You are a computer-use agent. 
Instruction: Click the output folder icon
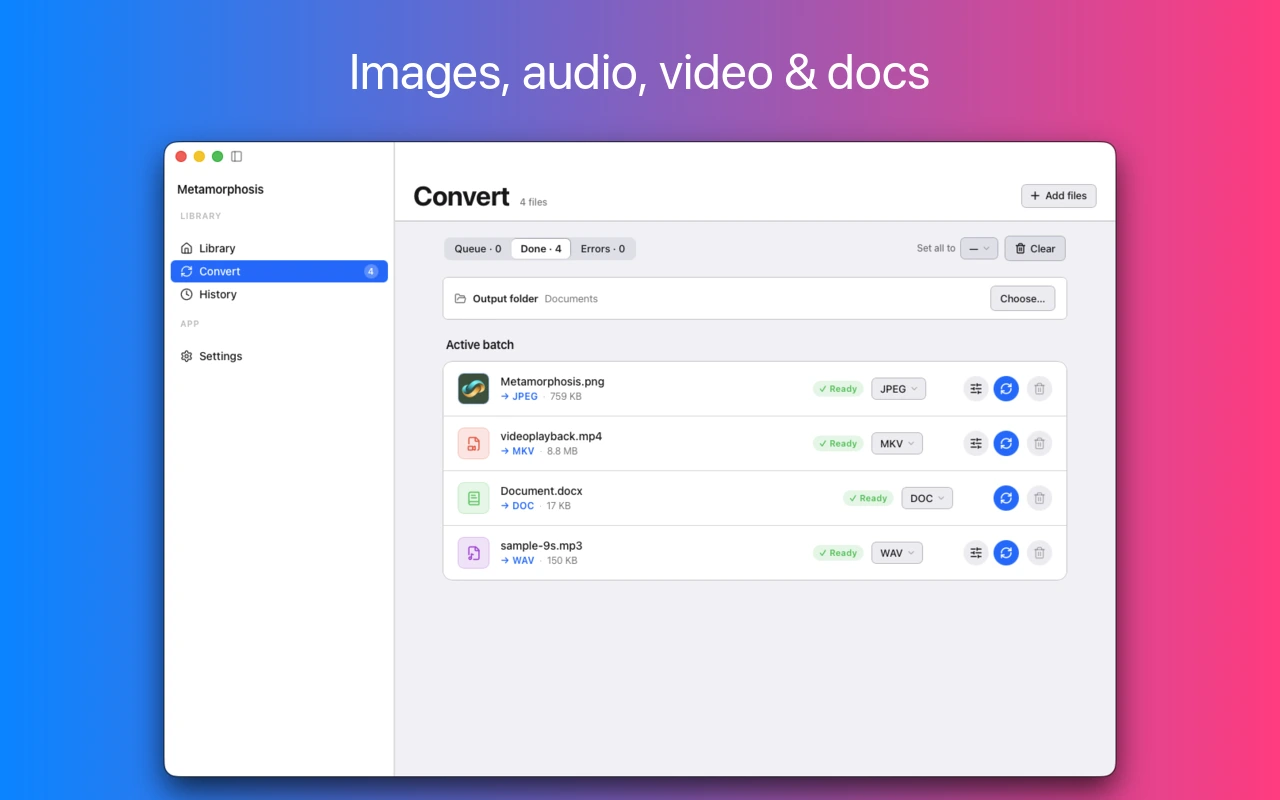460,299
